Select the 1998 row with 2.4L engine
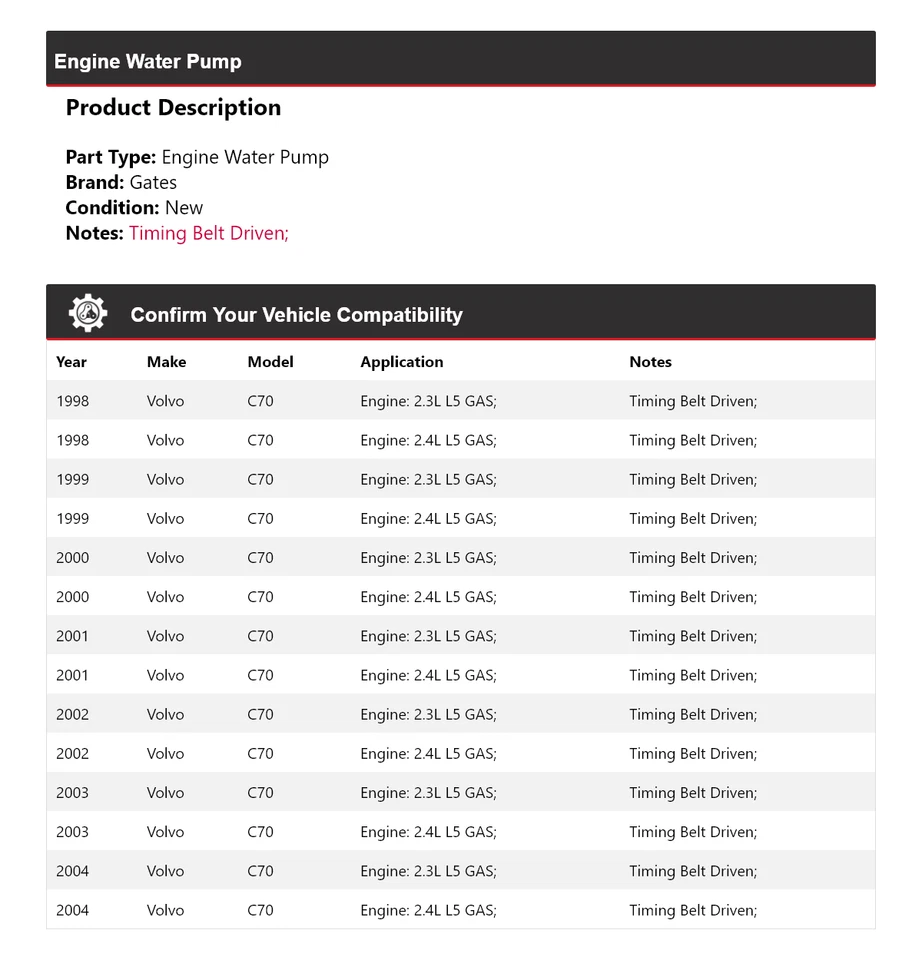 tap(460, 440)
